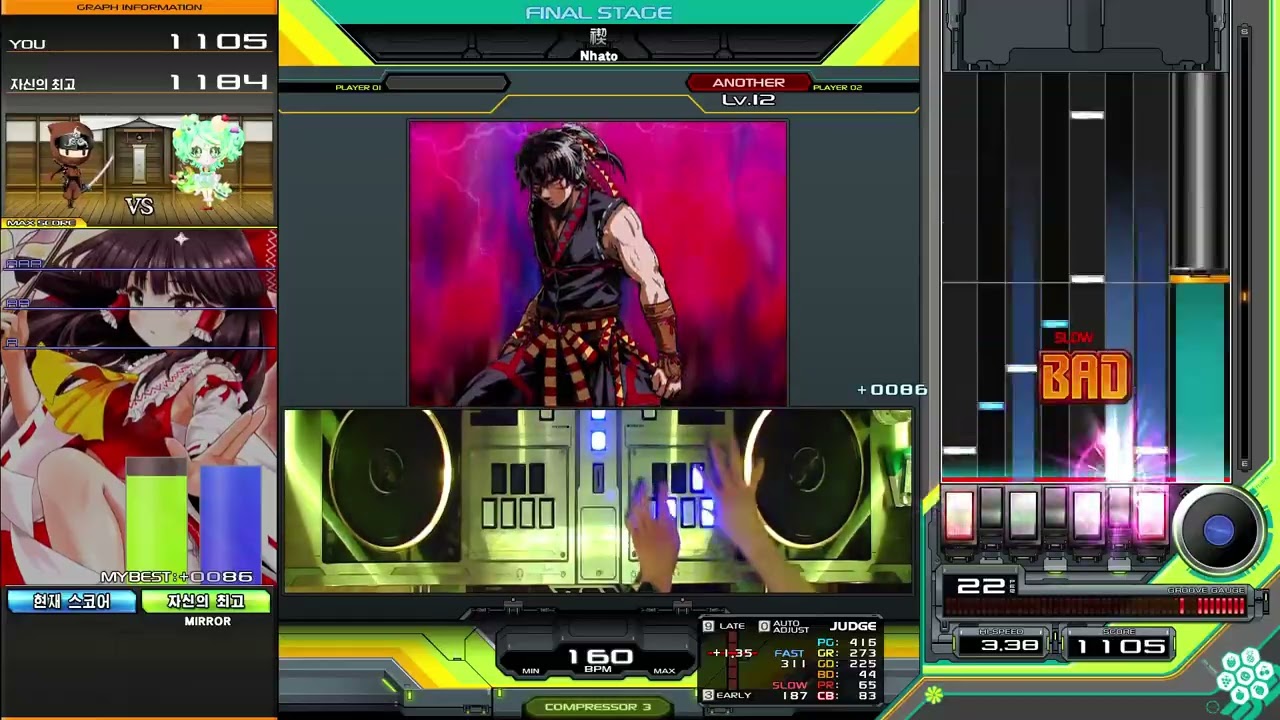
Task: Click the BD: 44 count
Action: pyautogui.click(x=847, y=675)
